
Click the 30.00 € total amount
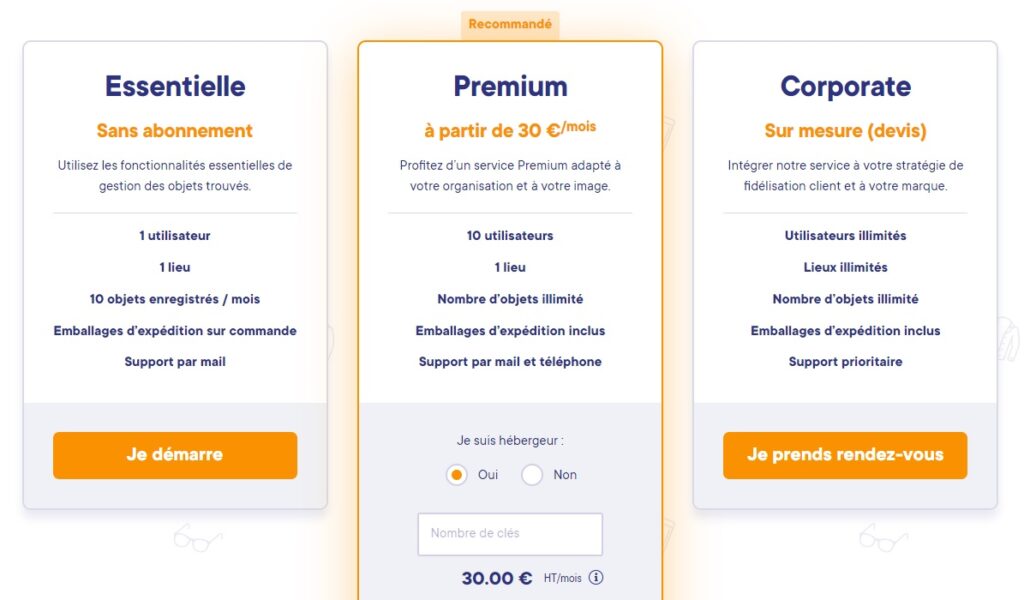click(497, 578)
